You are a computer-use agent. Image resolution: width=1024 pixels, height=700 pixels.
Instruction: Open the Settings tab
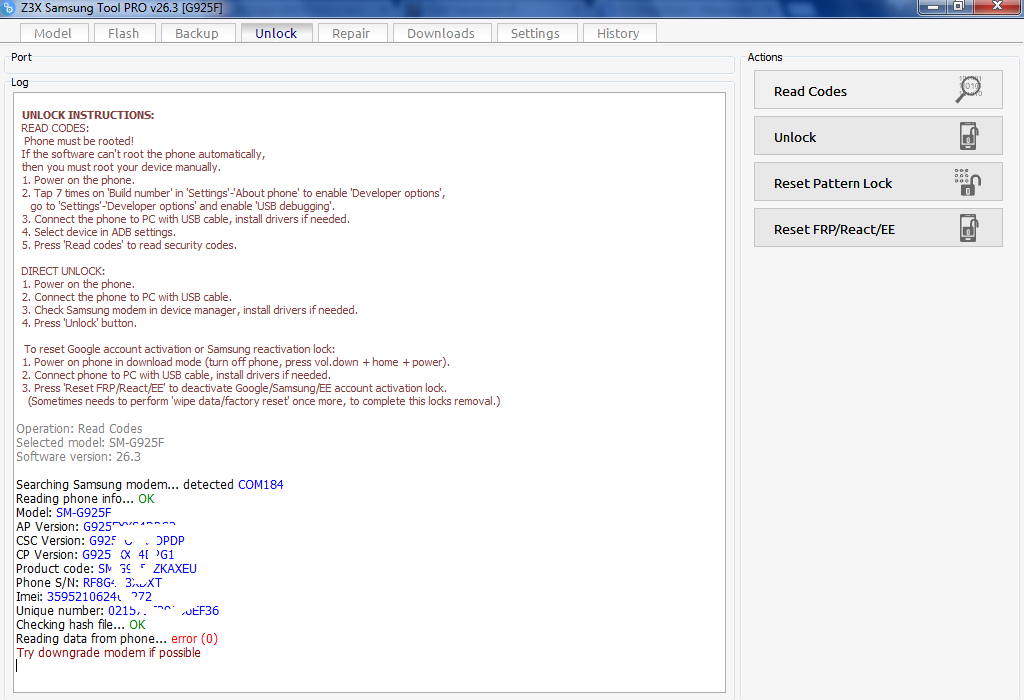(x=535, y=33)
